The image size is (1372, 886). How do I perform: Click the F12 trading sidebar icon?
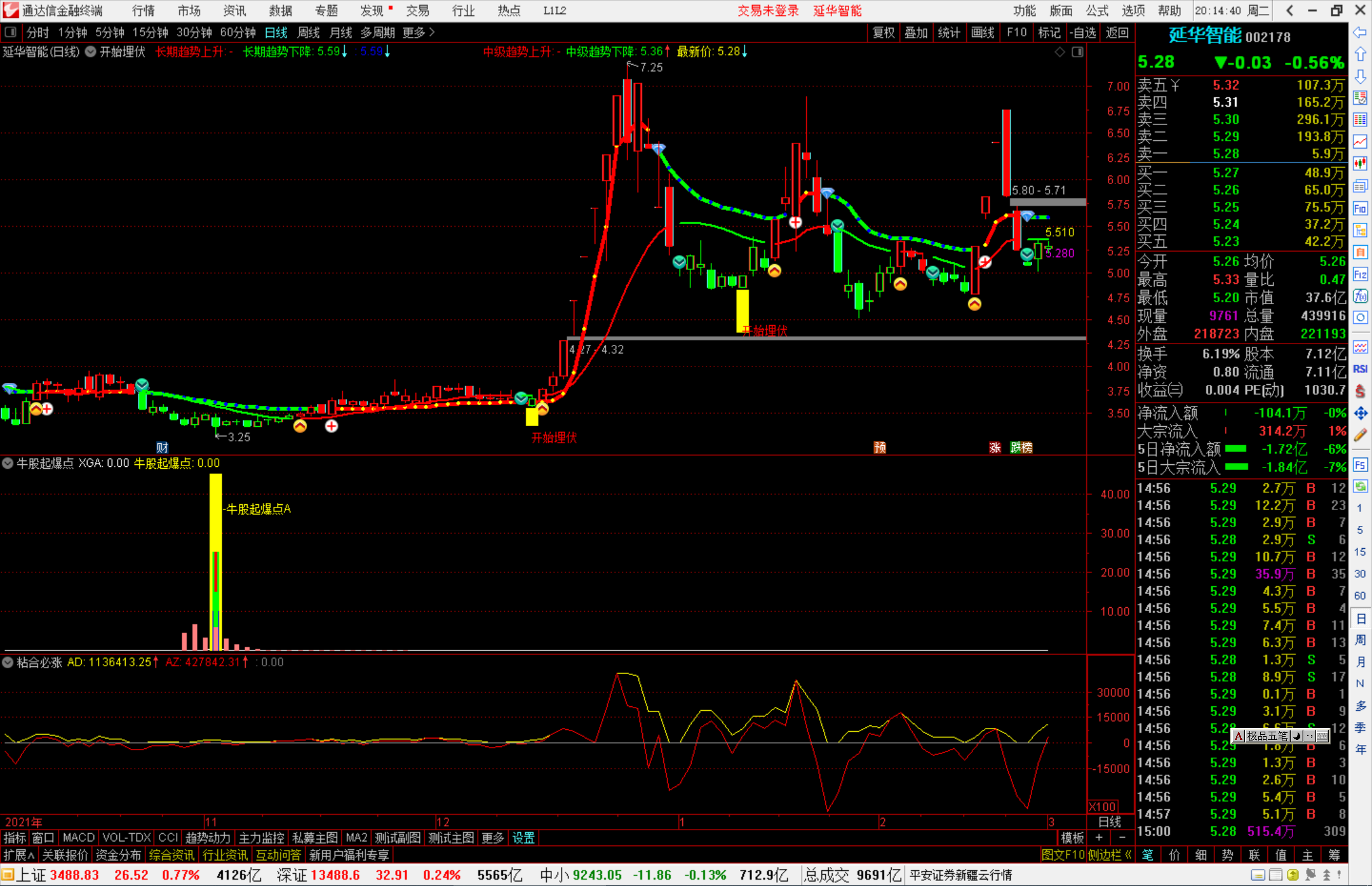click(x=1360, y=274)
